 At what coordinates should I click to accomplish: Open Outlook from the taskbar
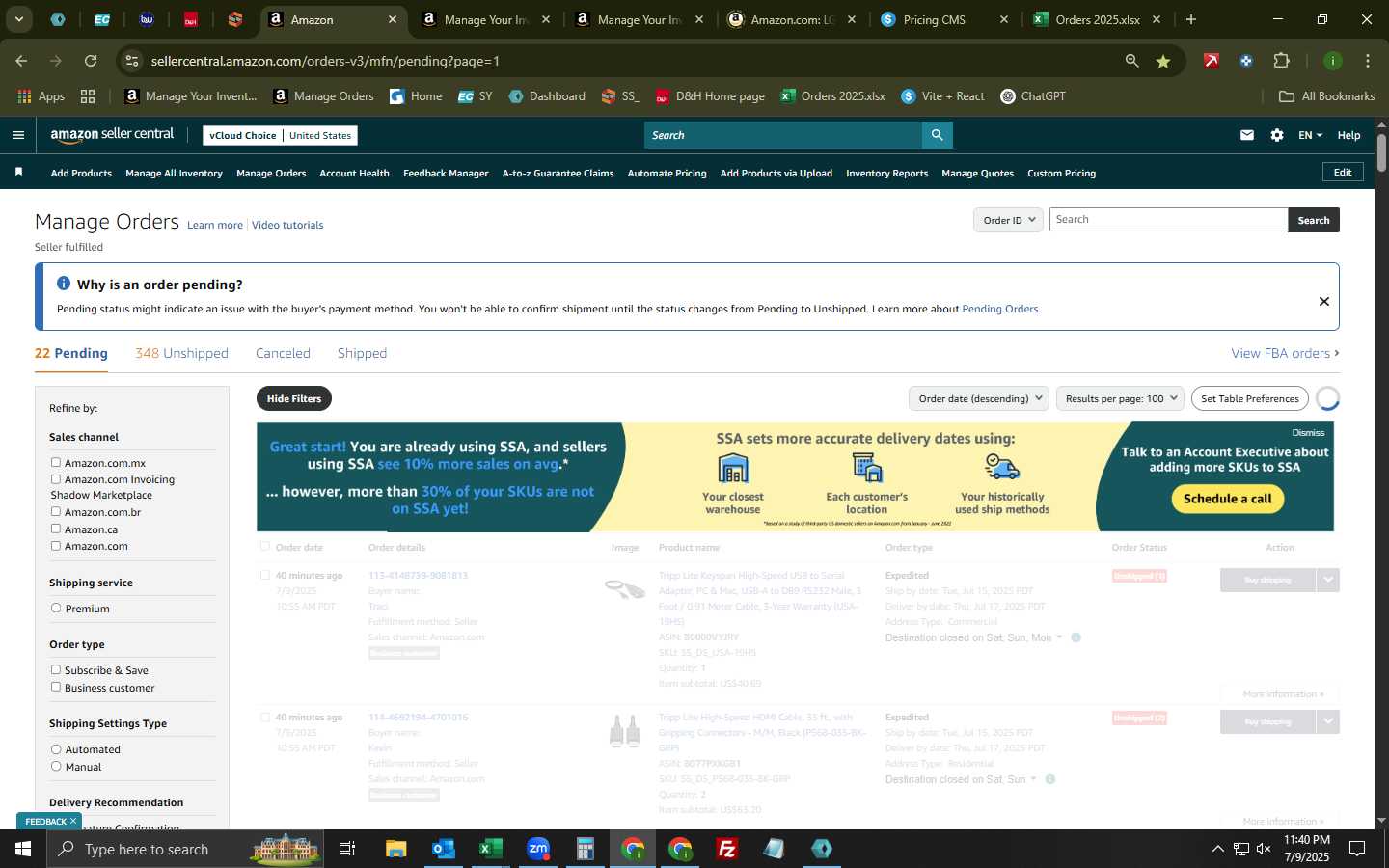pos(443,849)
